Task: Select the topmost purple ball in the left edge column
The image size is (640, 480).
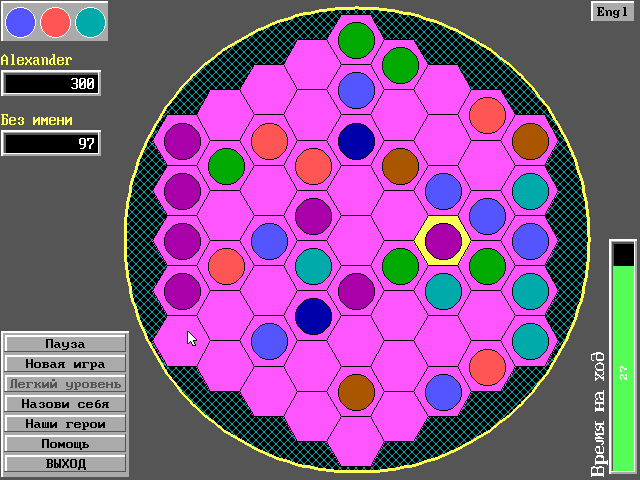Action: [182, 141]
